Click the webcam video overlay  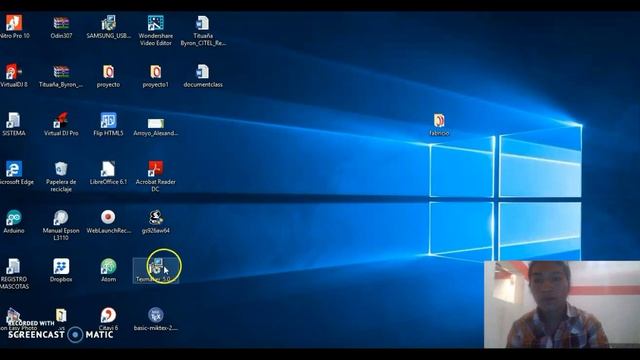[x=562, y=304]
